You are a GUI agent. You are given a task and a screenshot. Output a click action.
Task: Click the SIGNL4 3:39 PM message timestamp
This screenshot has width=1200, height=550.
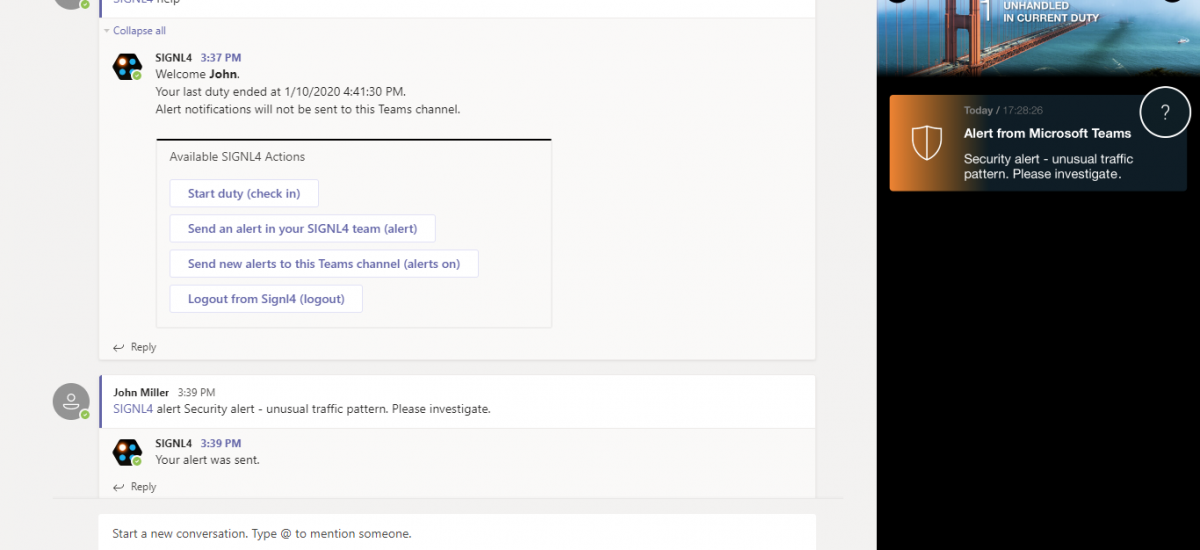click(x=221, y=443)
